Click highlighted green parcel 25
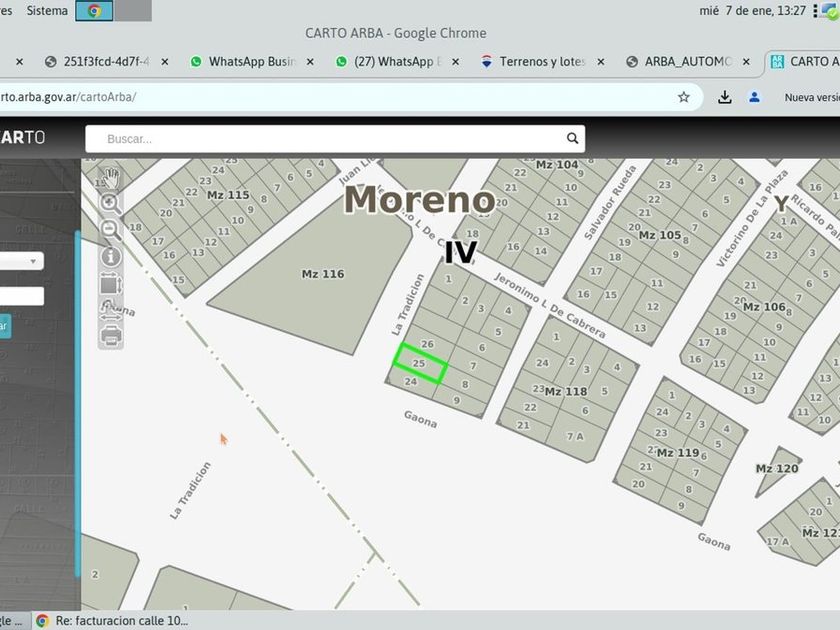 [420, 362]
